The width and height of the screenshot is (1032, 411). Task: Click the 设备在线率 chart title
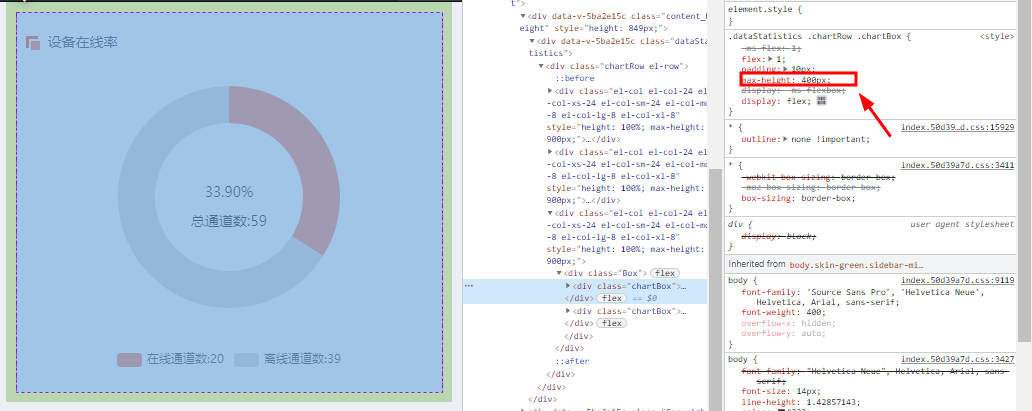[82, 42]
